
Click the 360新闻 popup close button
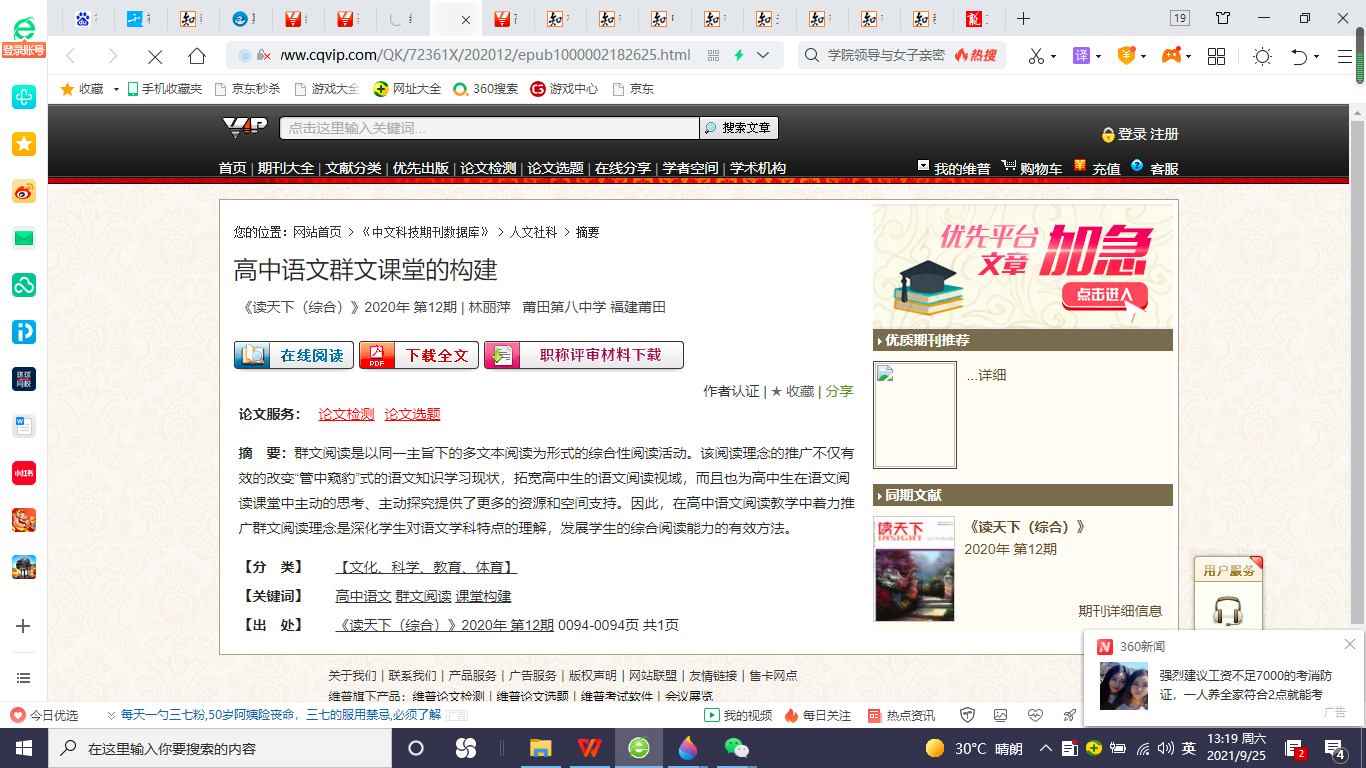[x=1350, y=644]
